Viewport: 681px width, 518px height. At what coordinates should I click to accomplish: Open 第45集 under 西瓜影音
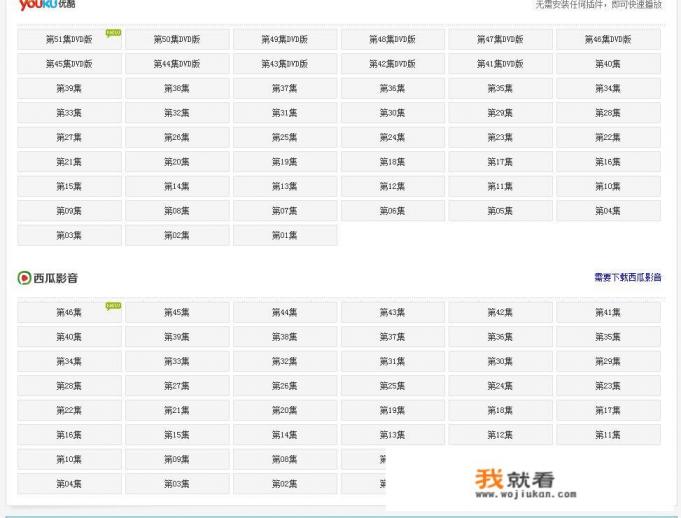tap(177, 313)
